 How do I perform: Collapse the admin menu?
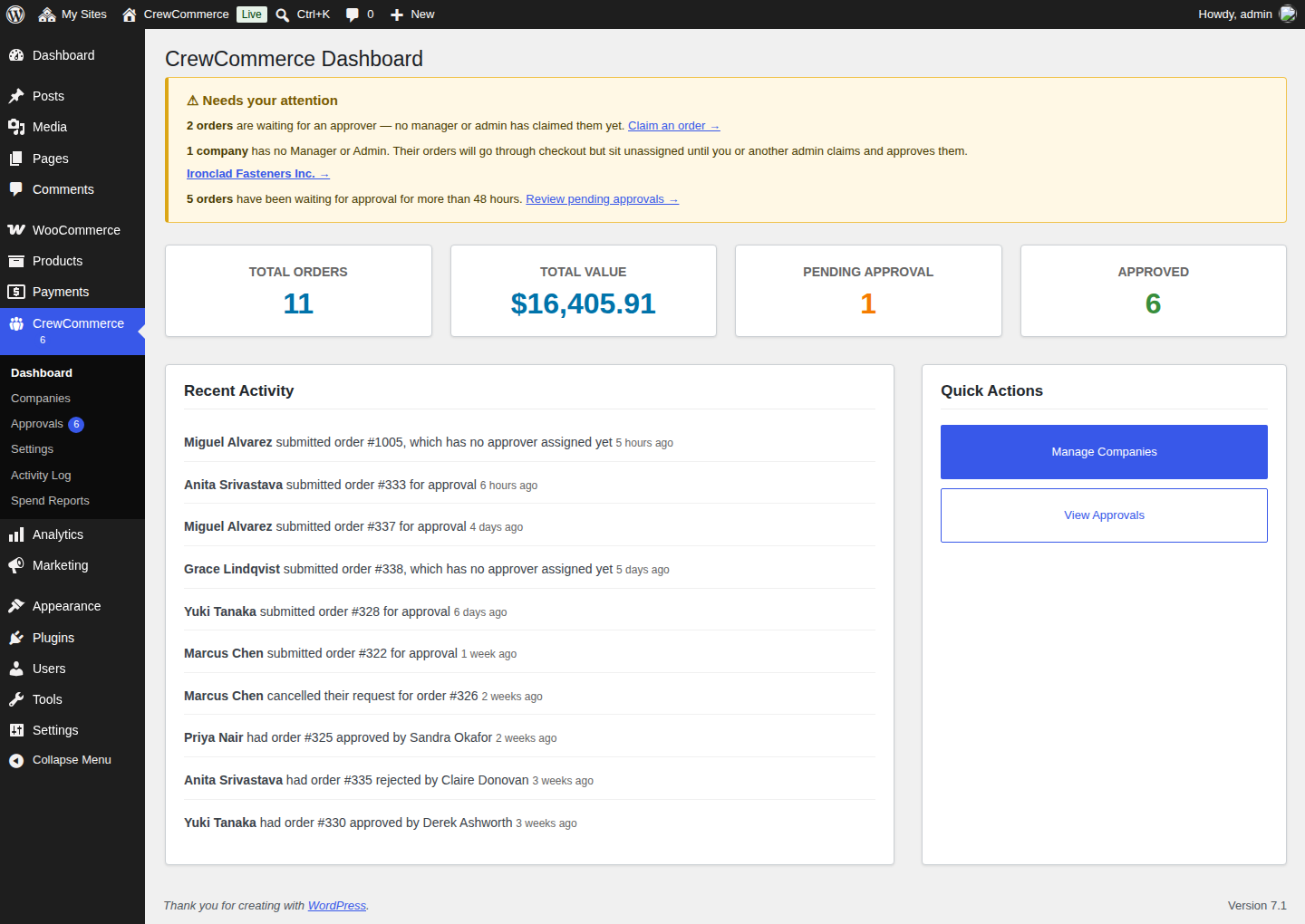click(72, 760)
